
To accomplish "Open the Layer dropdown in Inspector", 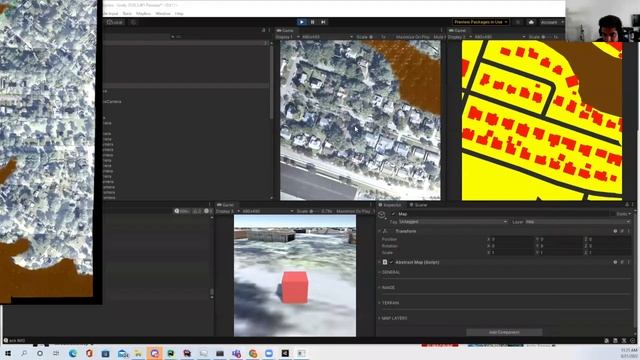I will [x=578, y=222].
